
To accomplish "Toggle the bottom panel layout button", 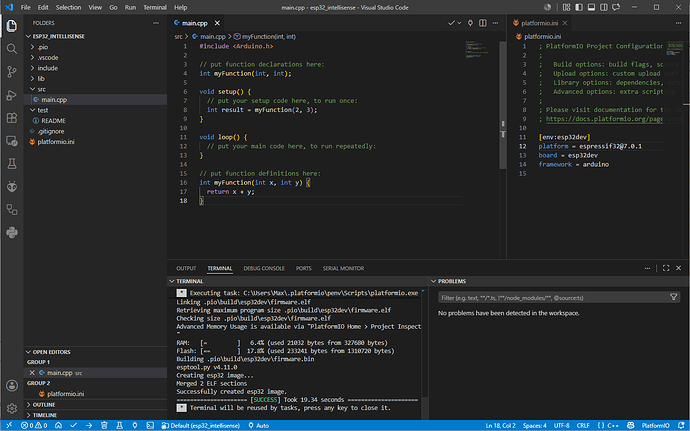I will coord(591,7).
